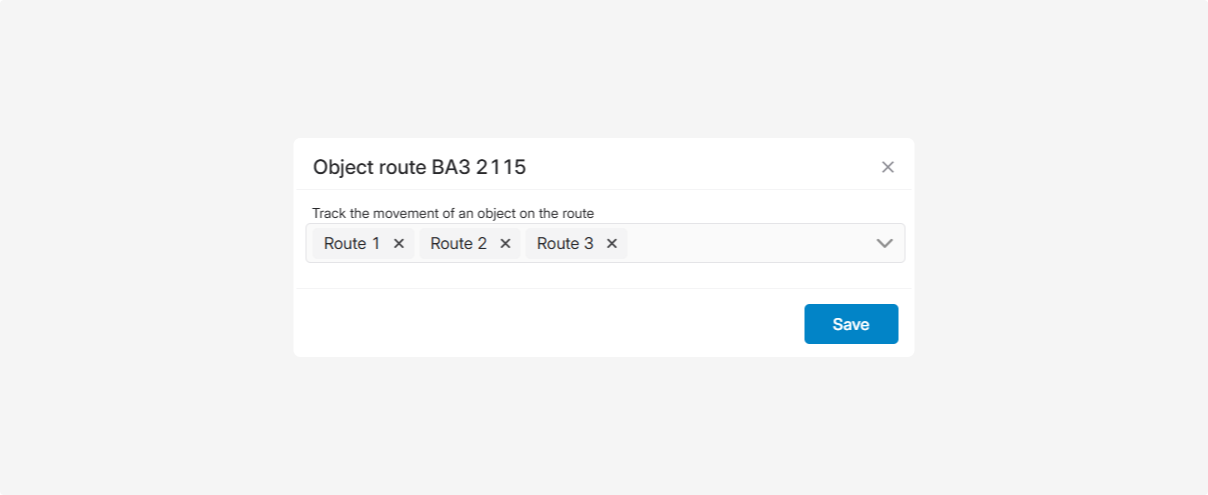Expand the routes dropdown chevron
This screenshot has width=1208, height=495.
[884, 243]
